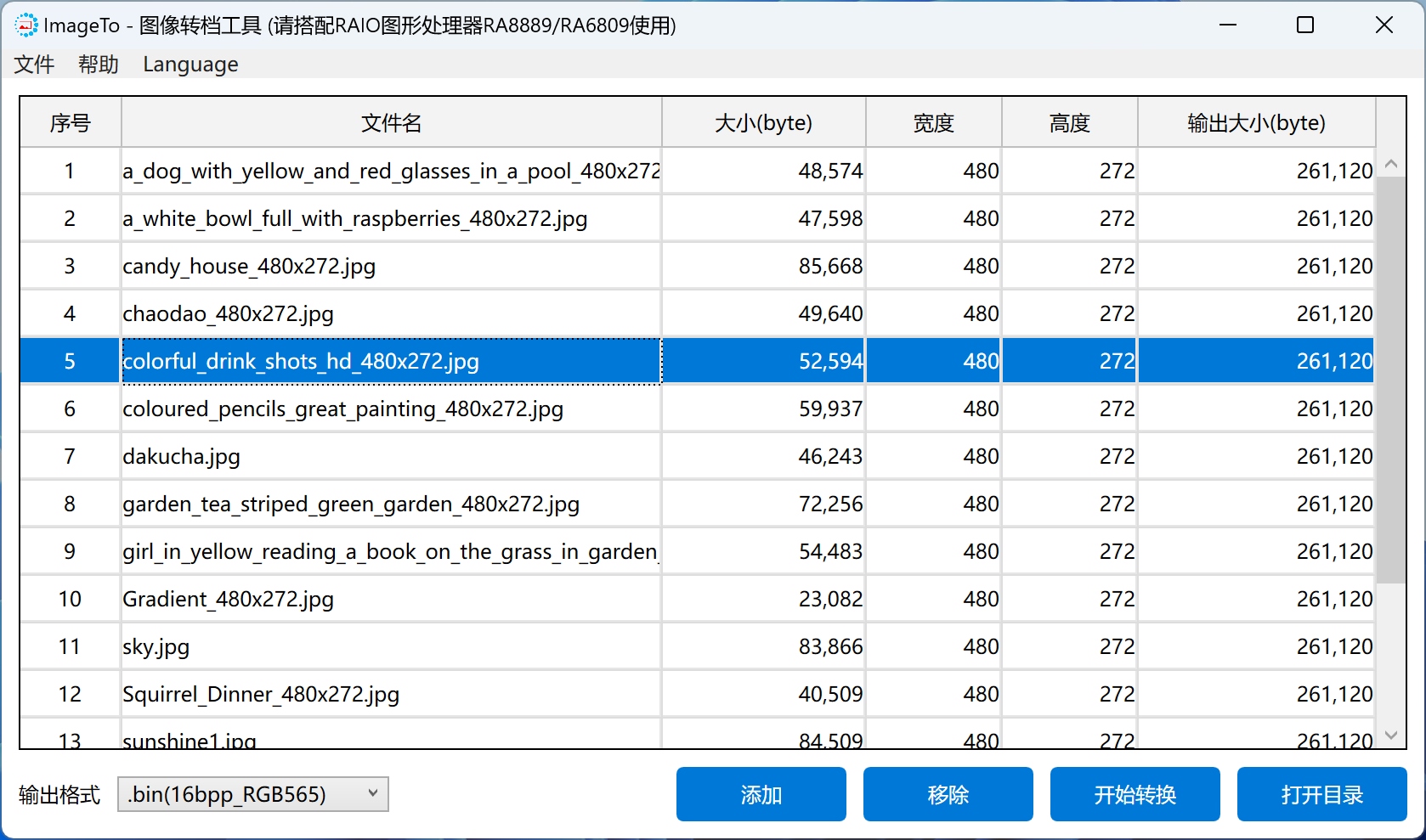Select the candy_house_480x272.jpg row
This screenshot has width=1426, height=840.
click(249, 267)
